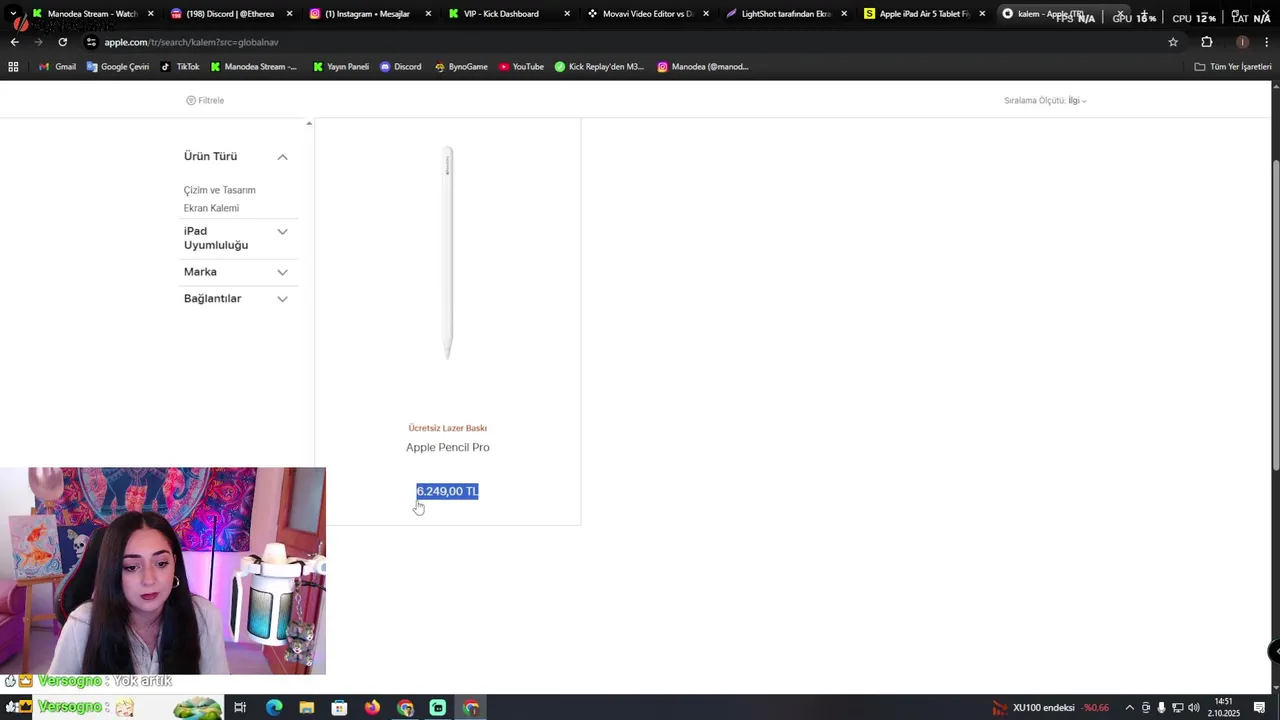Close the Manodea Stream tab

click(151, 14)
